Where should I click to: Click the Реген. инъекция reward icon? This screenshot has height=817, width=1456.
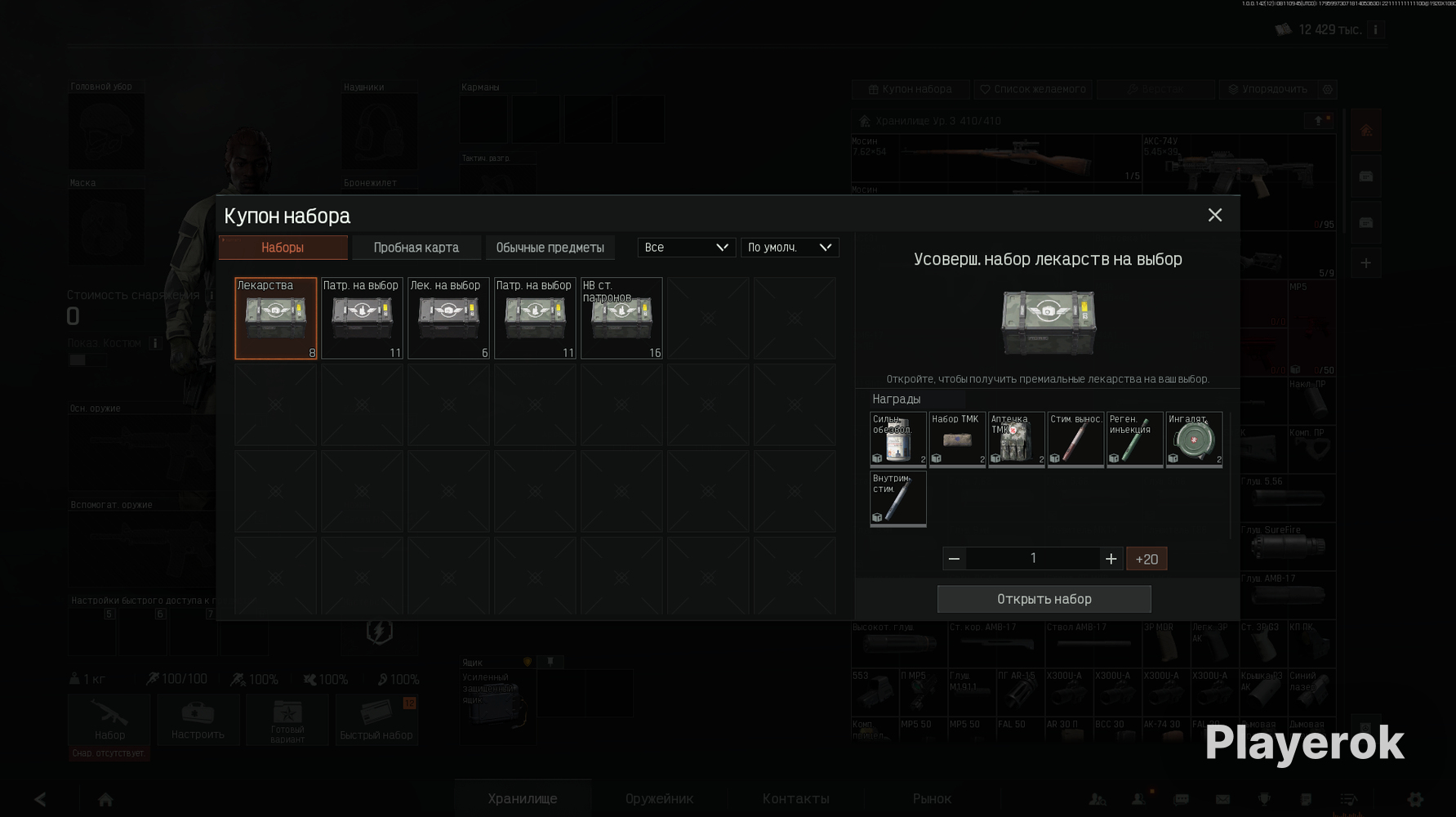click(x=1135, y=440)
